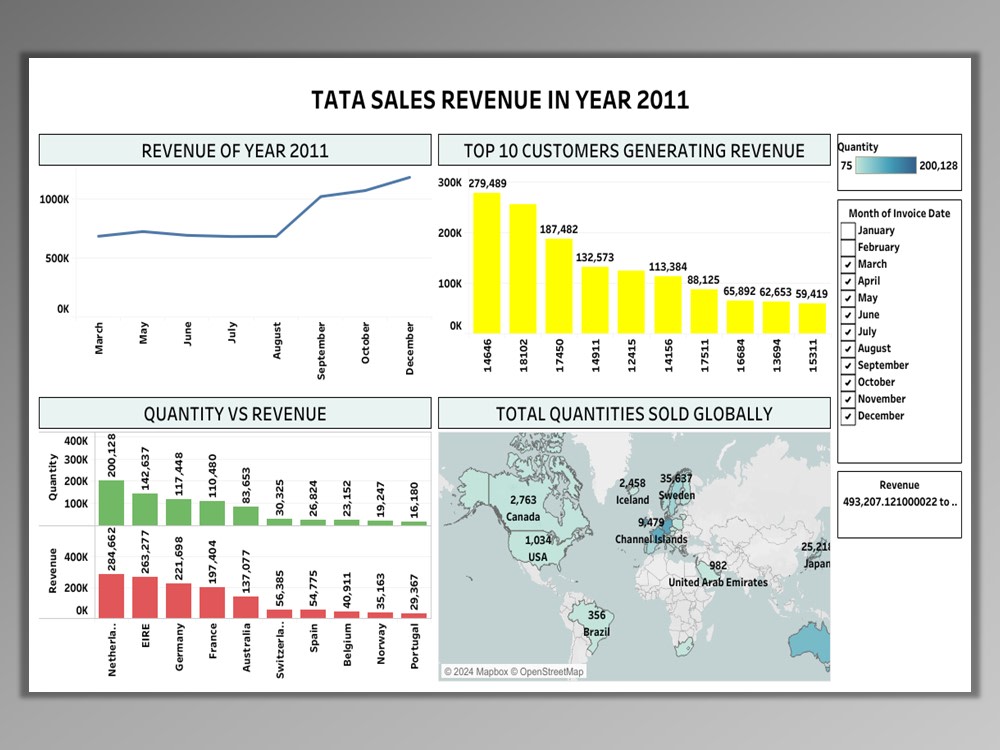Viewport: 1000px width, 750px height.
Task: Click the dashboard title TATA SALES REVENUE
Action: pyautogui.click(x=500, y=100)
